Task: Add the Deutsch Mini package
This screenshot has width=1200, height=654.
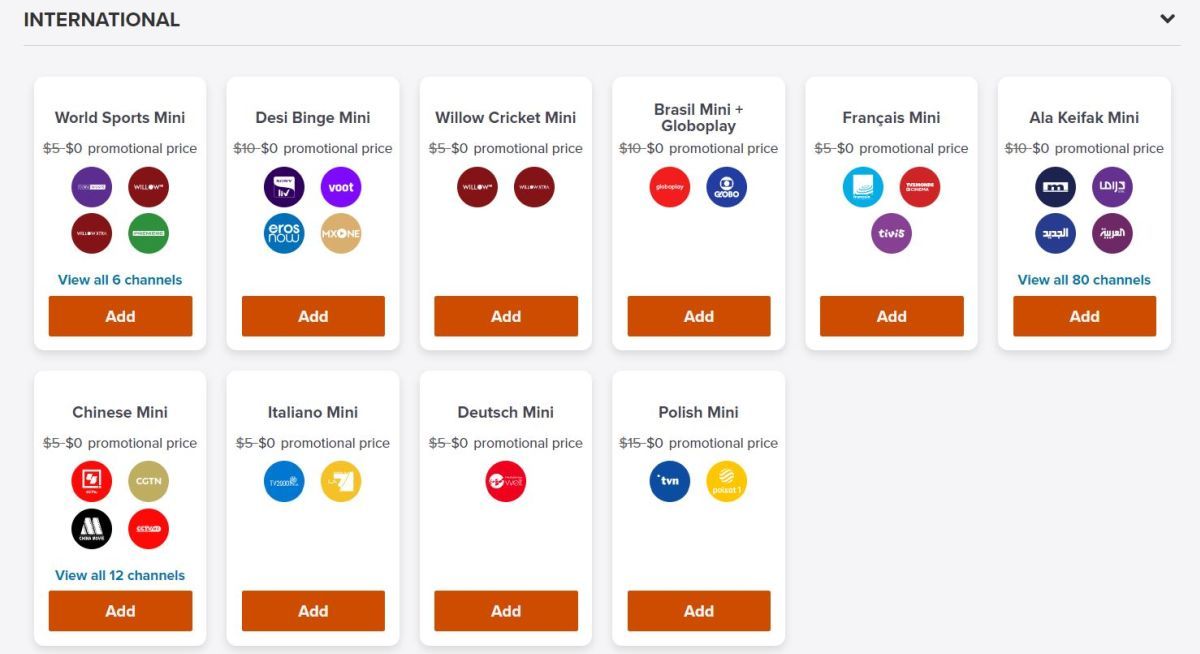Action: click(506, 611)
